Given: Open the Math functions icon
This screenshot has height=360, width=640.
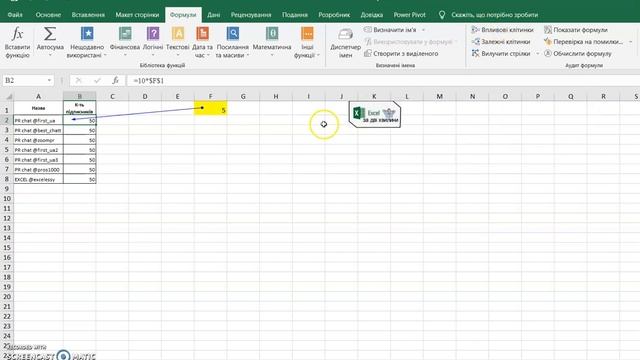Looking at the screenshot, I should tap(272, 34).
